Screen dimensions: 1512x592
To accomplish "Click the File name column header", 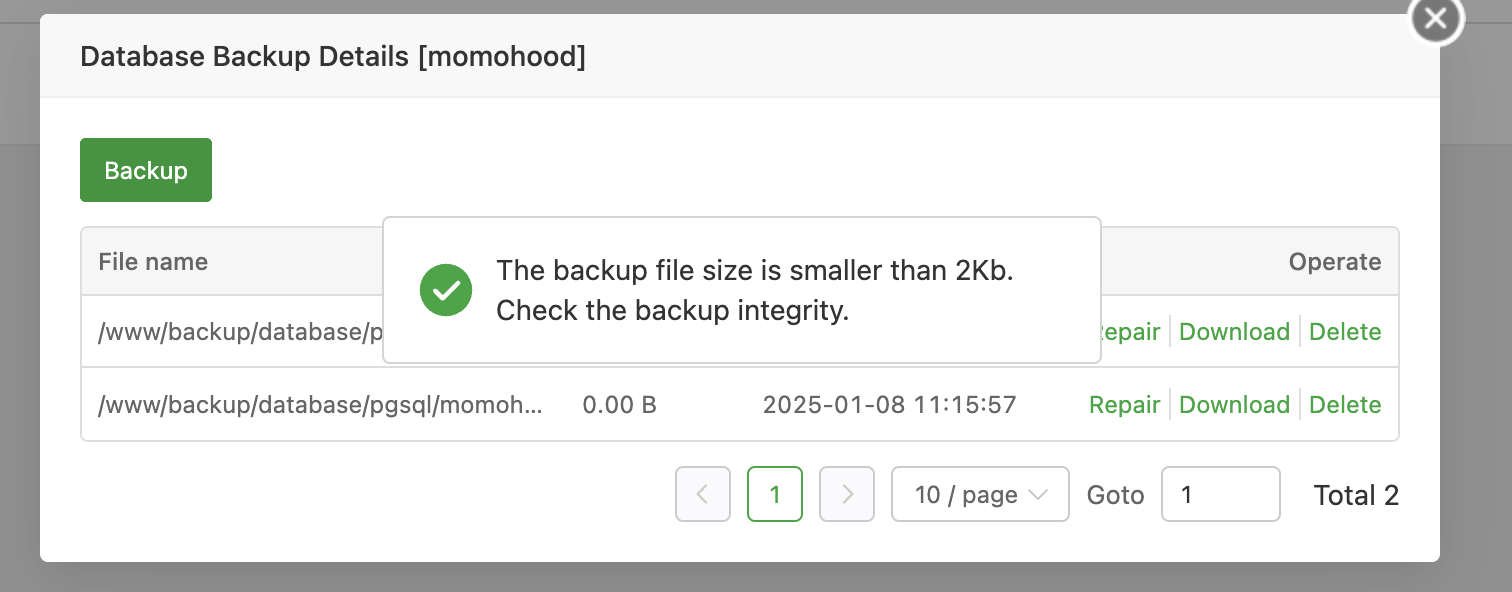I will pyautogui.click(x=153, y=261).
